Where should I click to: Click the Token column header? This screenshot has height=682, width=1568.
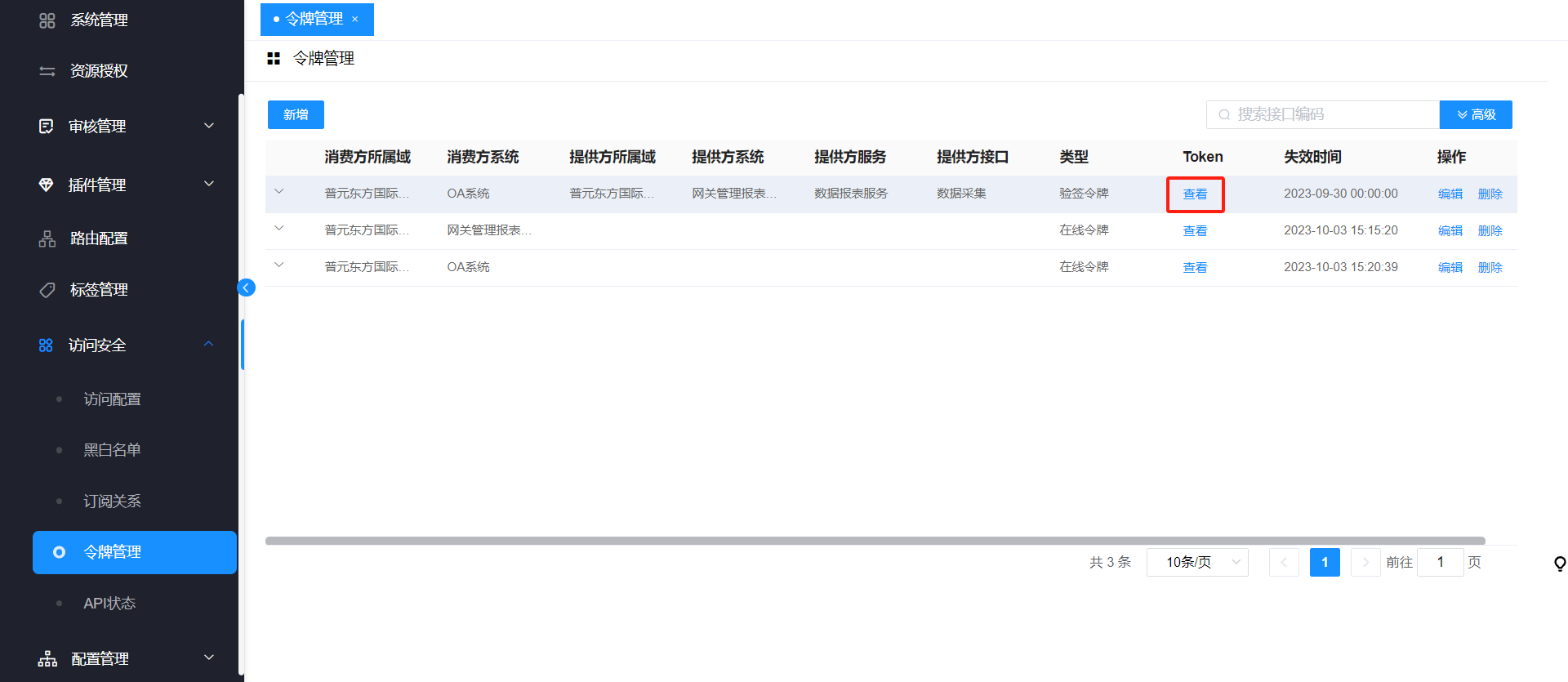pos(1203,157)
